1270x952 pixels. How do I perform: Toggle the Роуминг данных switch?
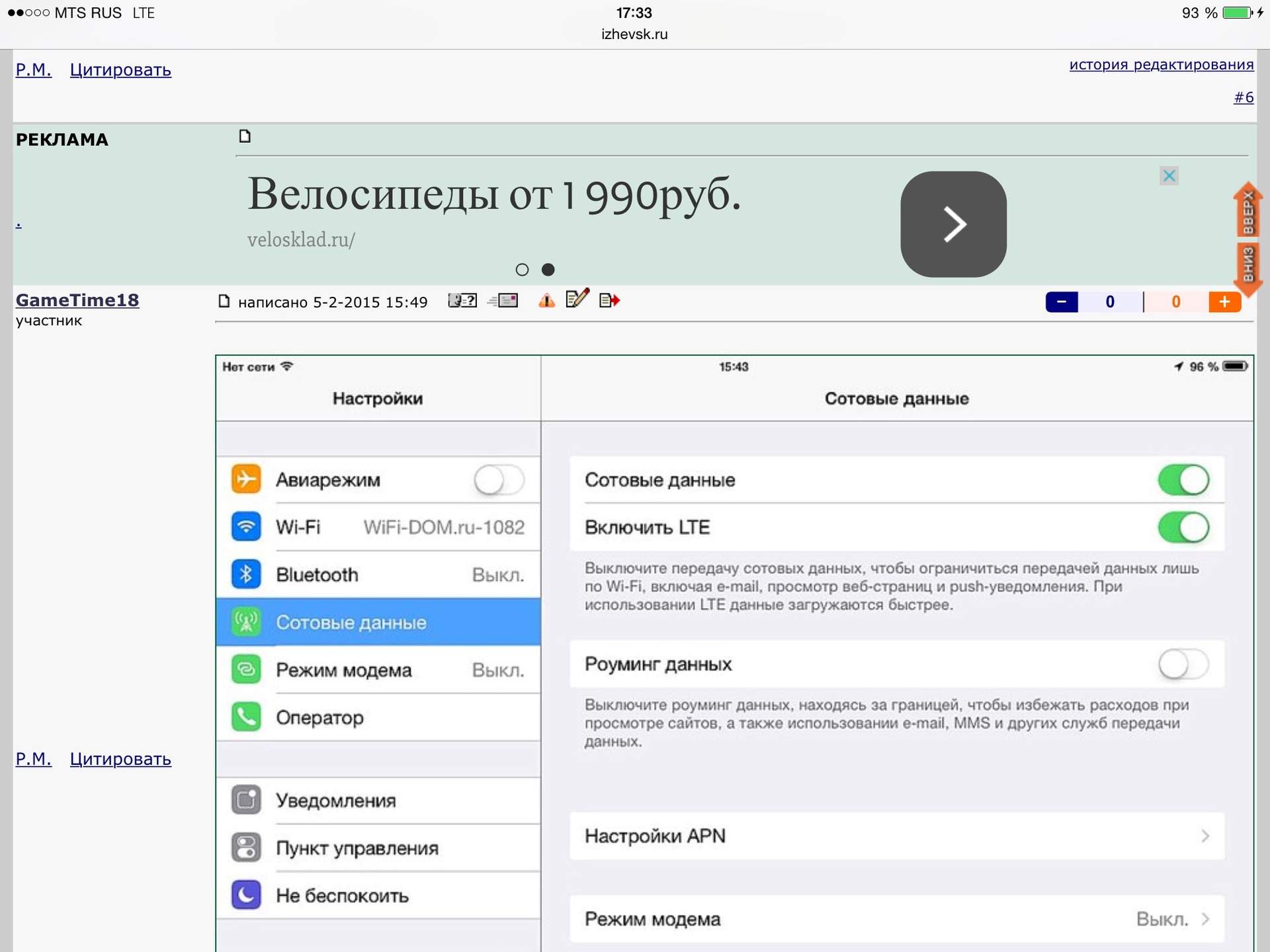click(x=1183, y=664)
